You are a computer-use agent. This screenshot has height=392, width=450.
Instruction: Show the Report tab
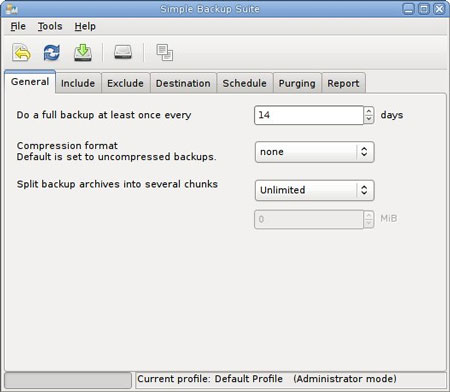pos(343,83)
